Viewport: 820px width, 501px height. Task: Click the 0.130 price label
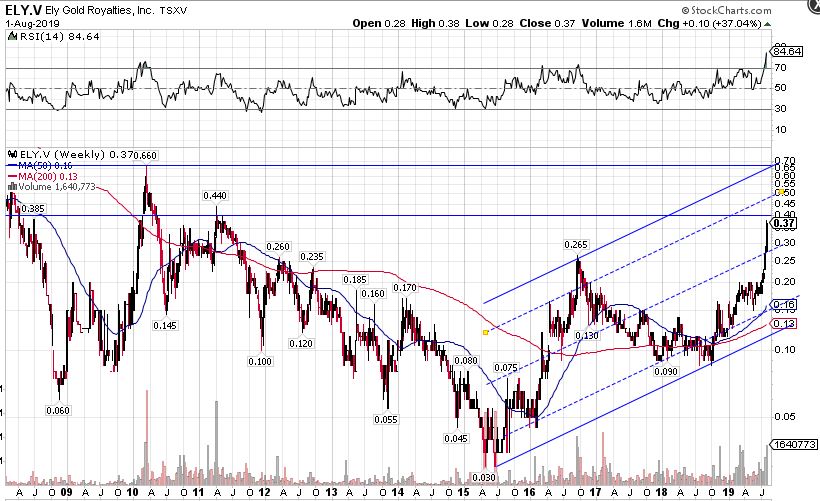[587, 335]
